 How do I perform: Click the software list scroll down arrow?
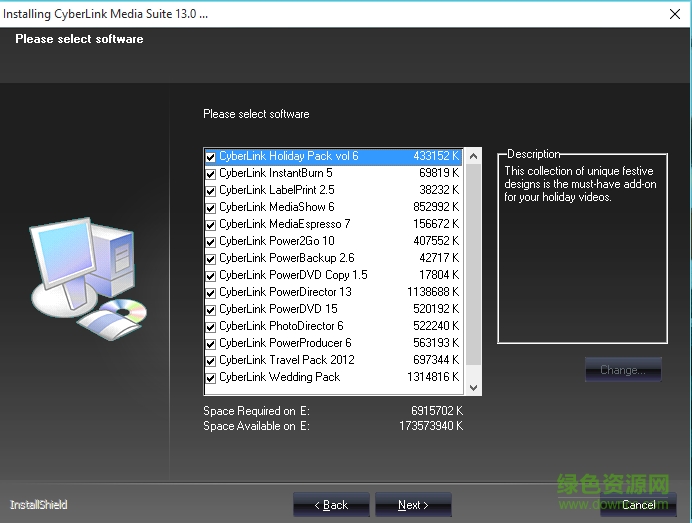coord(474,387)
